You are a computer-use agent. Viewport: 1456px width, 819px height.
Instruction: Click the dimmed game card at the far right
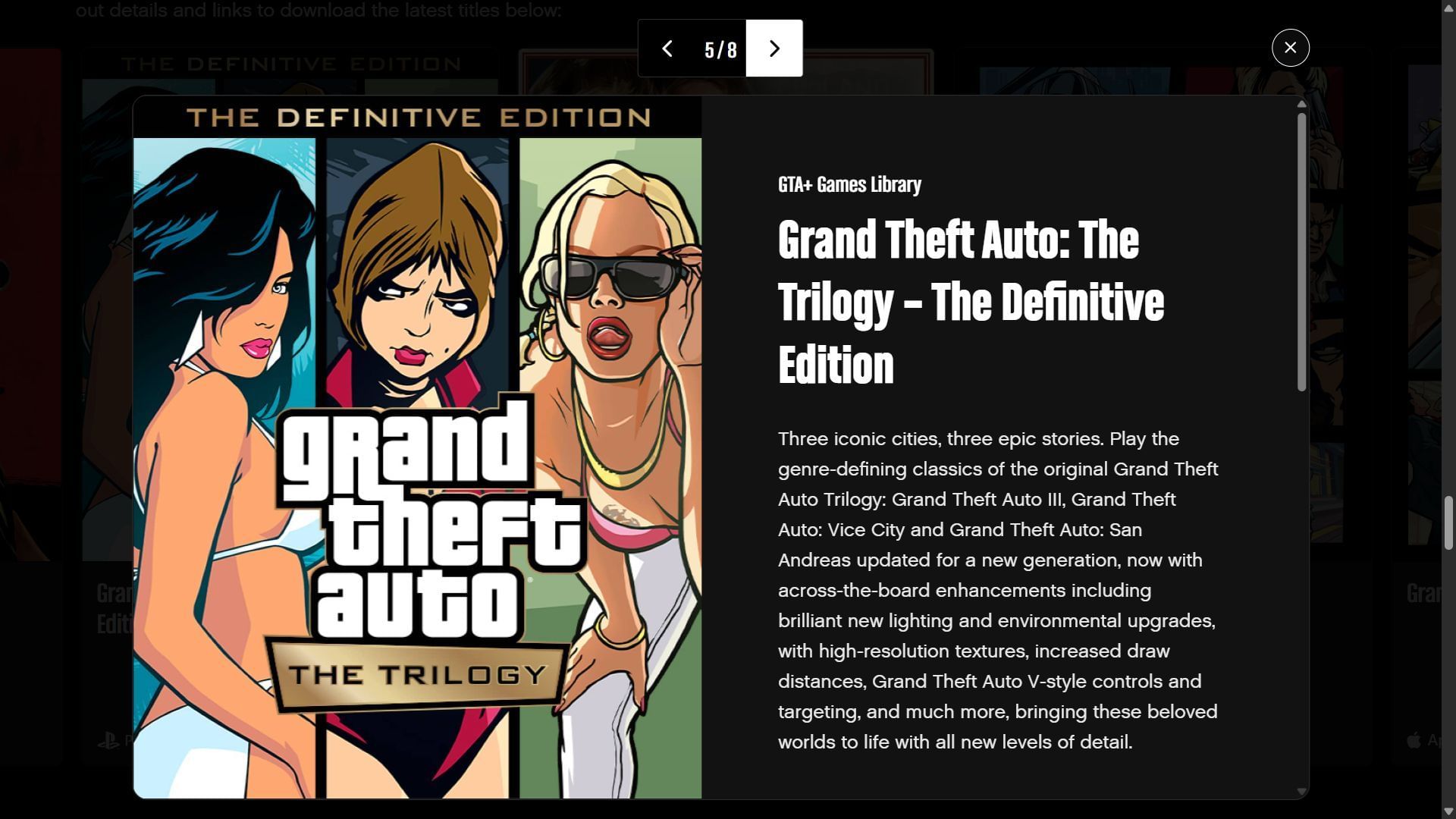[x=1424, y=303]
